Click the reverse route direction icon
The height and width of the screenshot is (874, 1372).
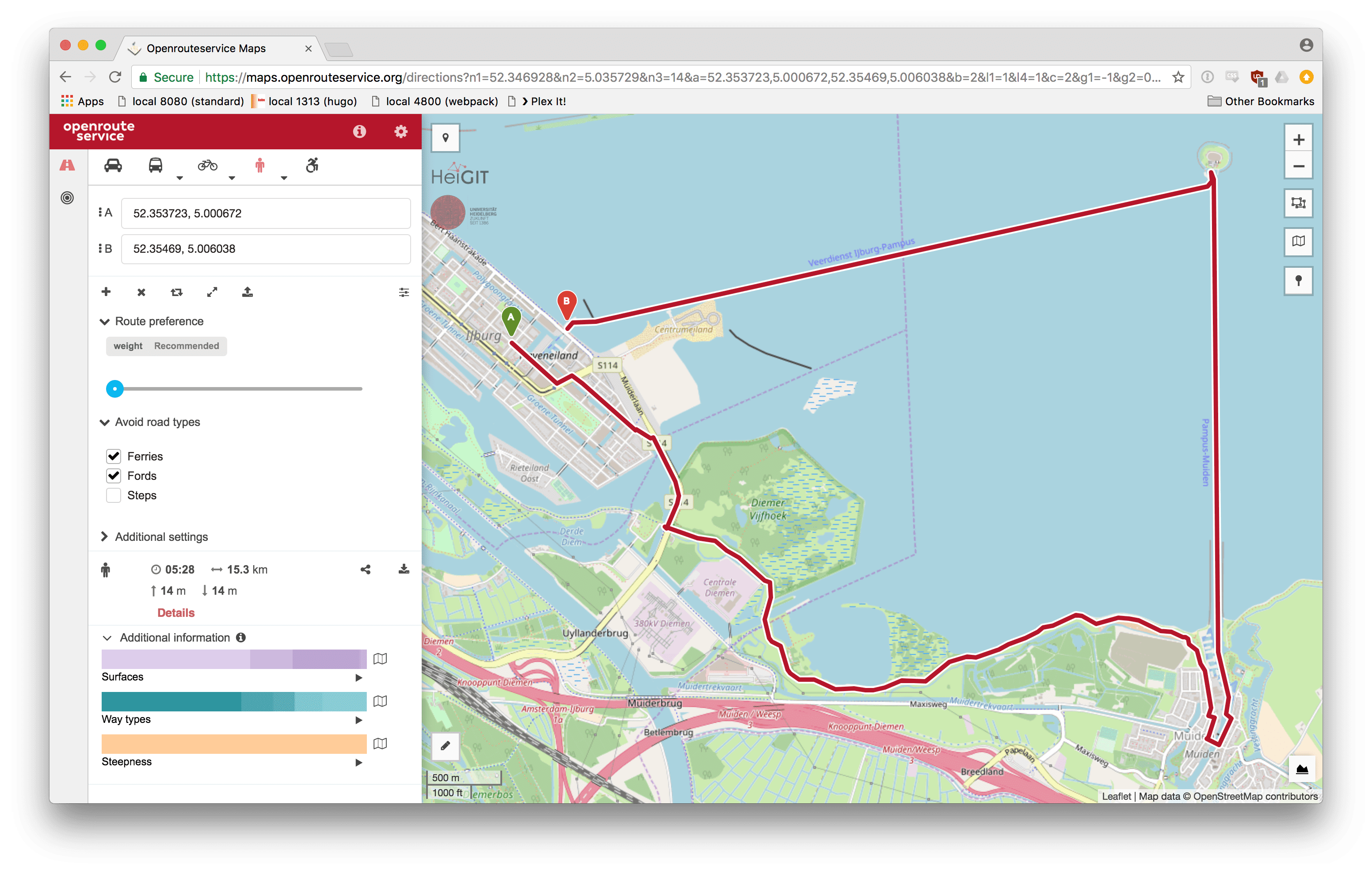tap(177, 292)
